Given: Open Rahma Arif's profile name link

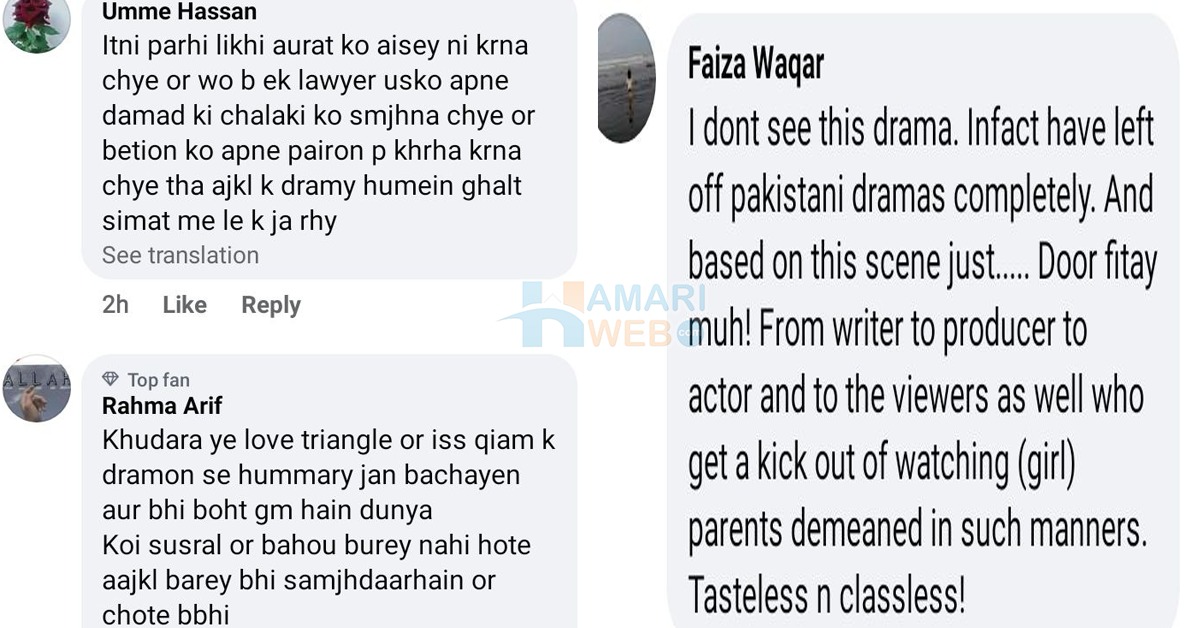Looking at the screenshot, I should point(162,405).
